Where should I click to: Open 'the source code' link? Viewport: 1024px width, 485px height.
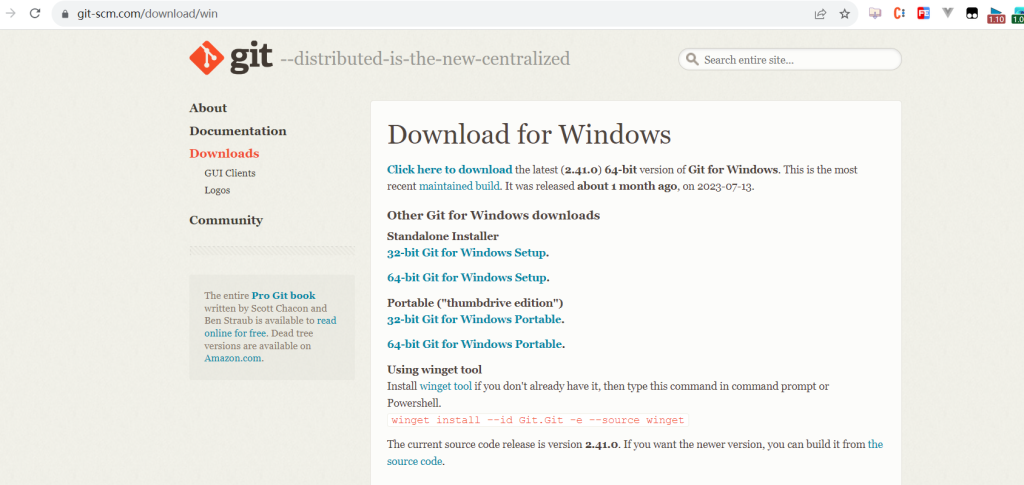point(635,453)
